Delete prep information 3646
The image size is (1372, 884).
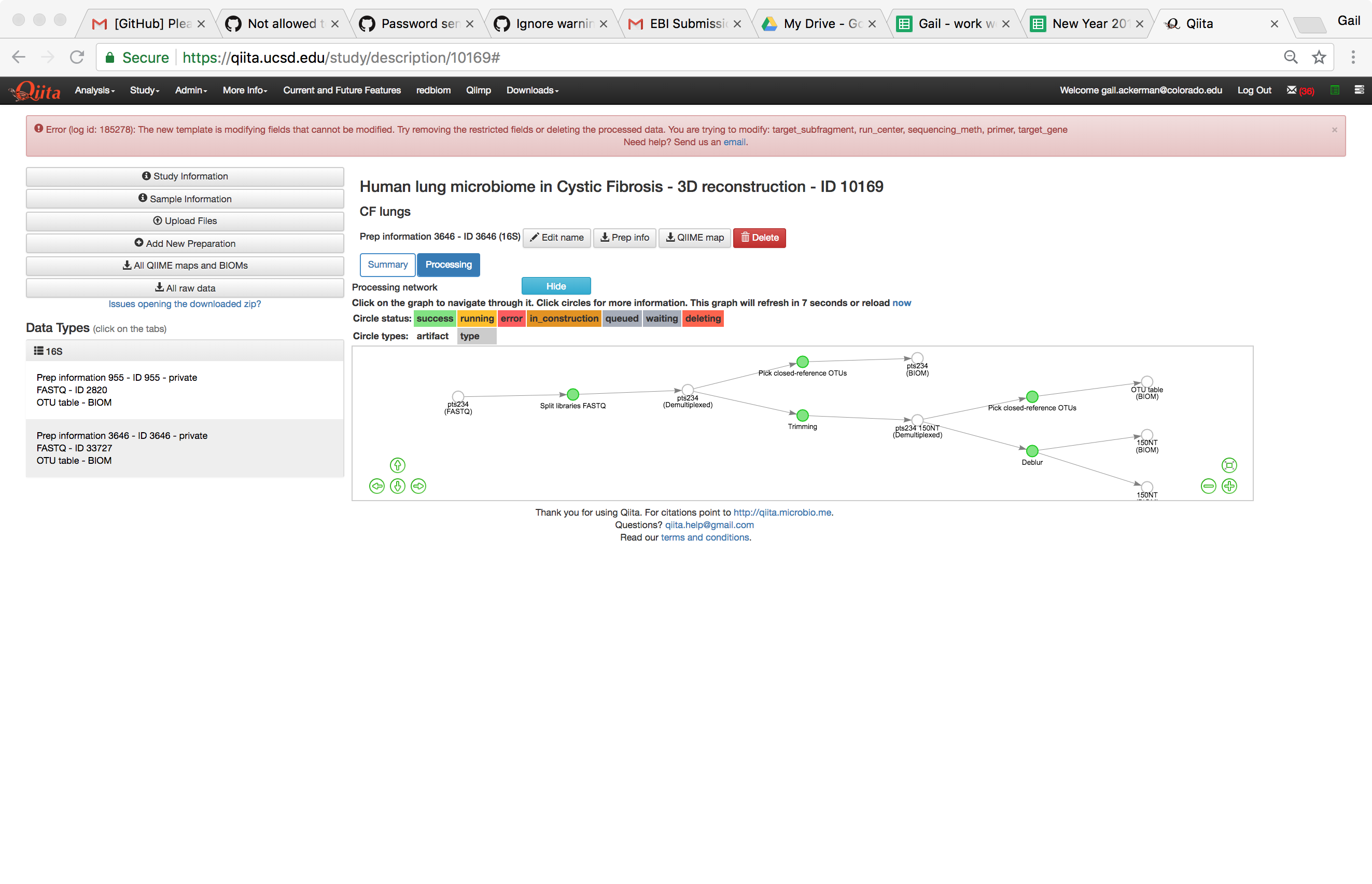[x=759, y=238]
